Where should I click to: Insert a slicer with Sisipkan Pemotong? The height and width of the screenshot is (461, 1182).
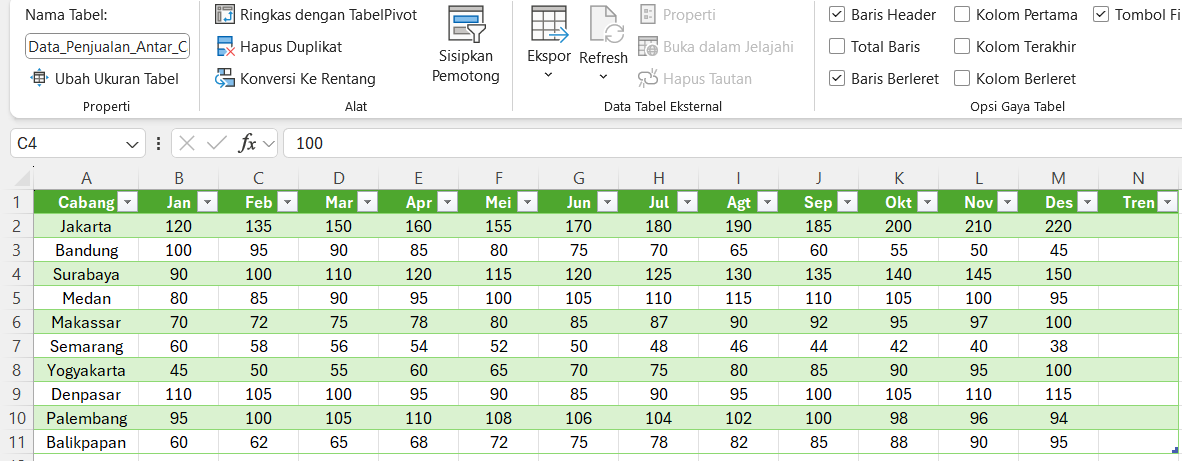coord(466,45)
